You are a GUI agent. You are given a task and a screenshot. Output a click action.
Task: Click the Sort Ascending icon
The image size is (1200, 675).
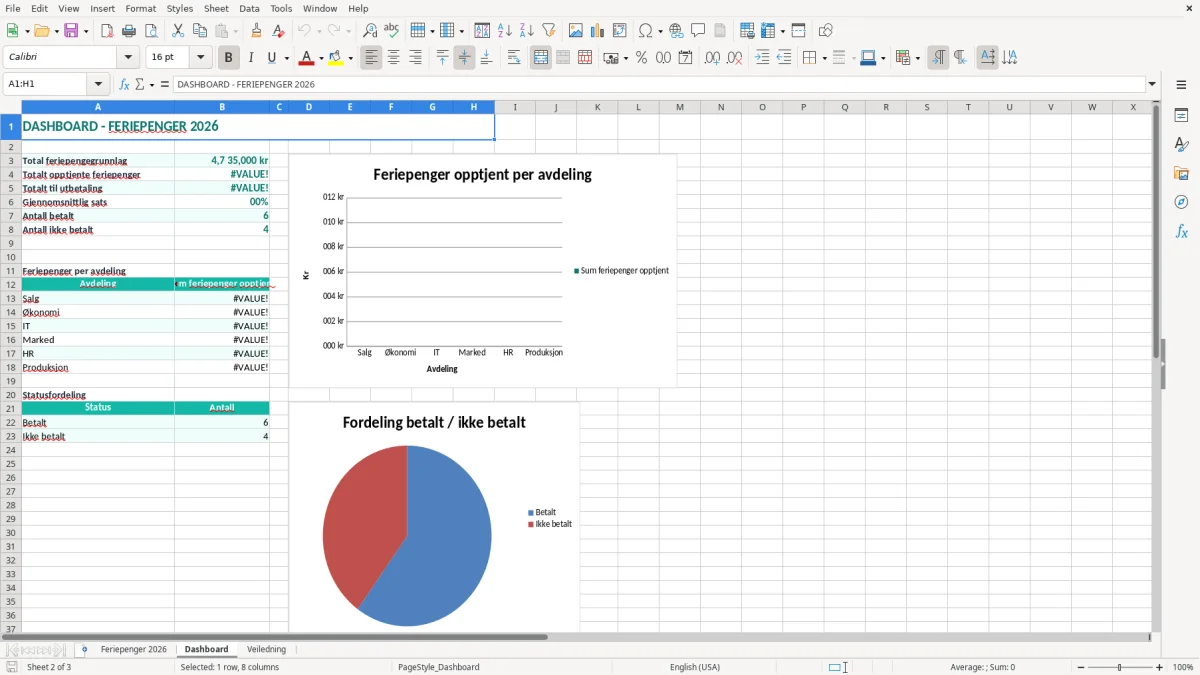pos(505,31)
